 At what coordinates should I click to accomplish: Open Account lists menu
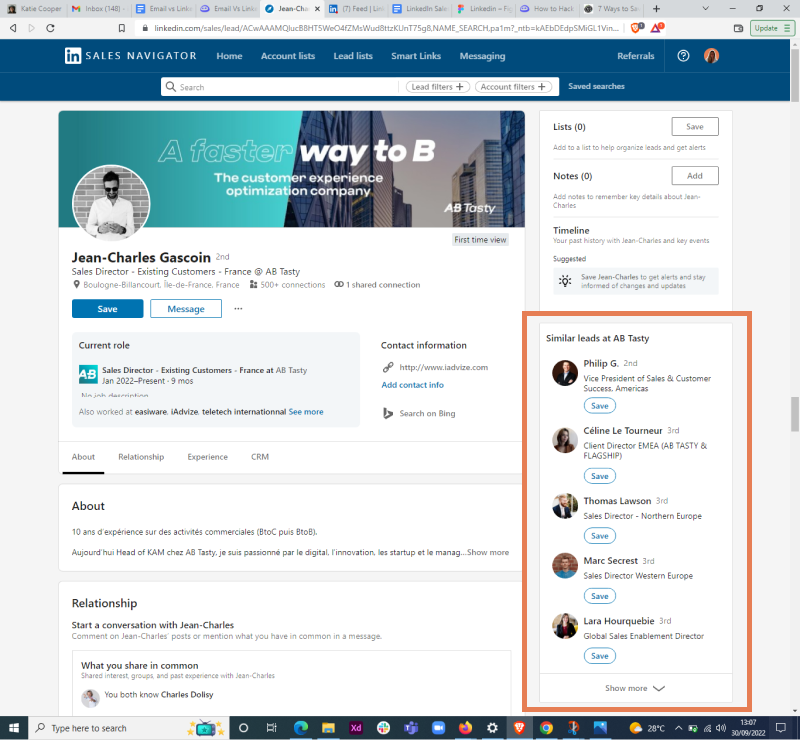[x=288, y=56]
